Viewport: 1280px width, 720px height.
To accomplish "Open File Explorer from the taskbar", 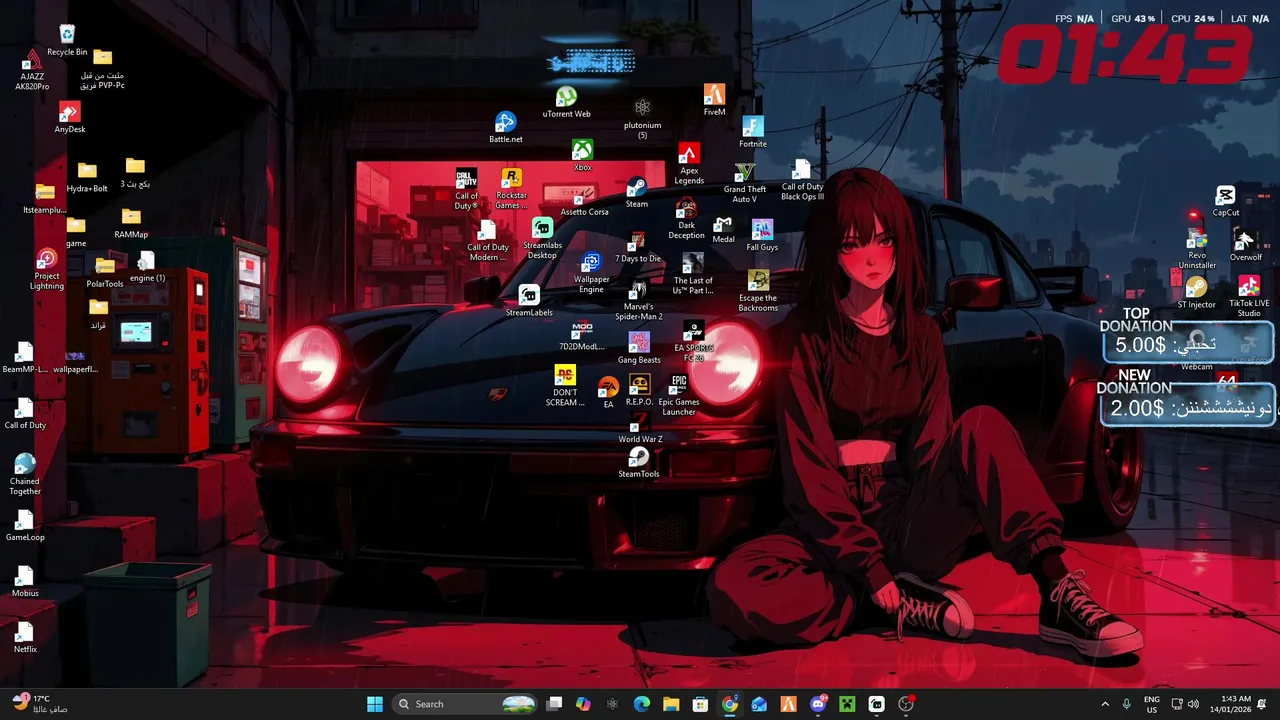I will tap(671, 704).
